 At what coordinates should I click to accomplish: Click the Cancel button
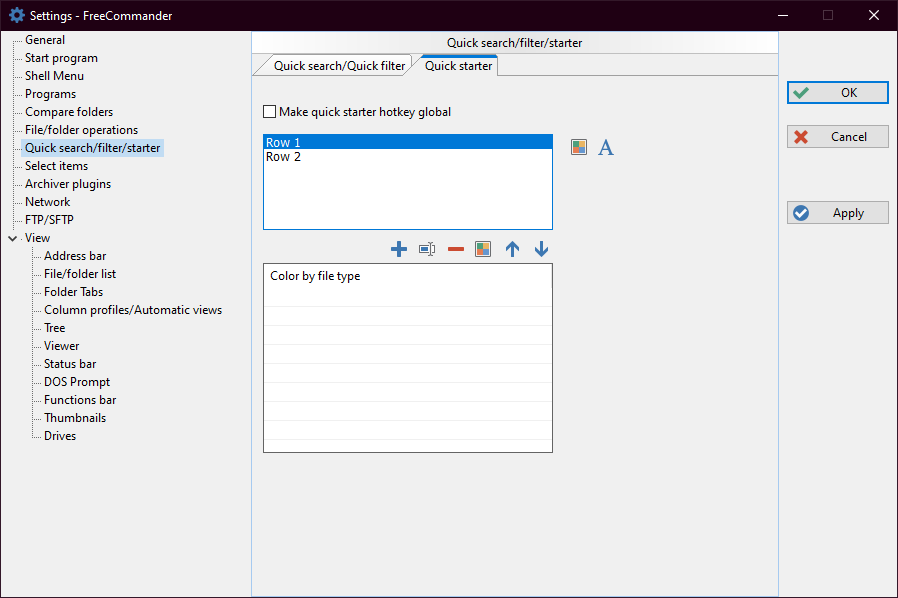click(x=837, y=137)
